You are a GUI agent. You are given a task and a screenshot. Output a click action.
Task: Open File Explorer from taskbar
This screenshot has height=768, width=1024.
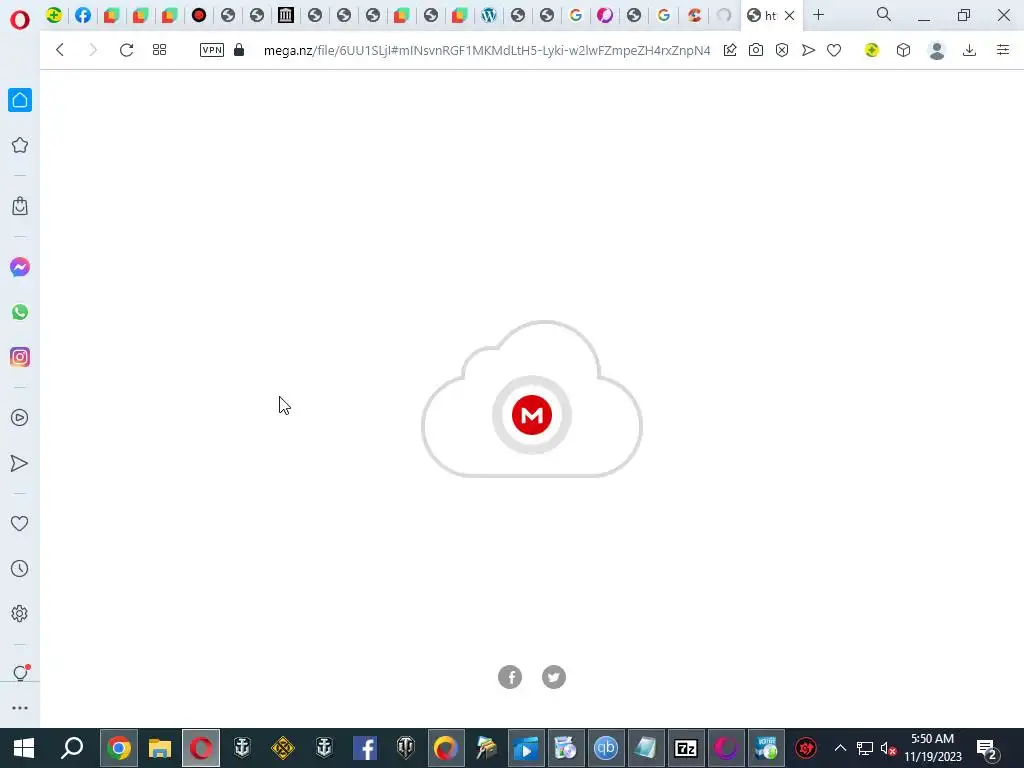click(159, 748)
